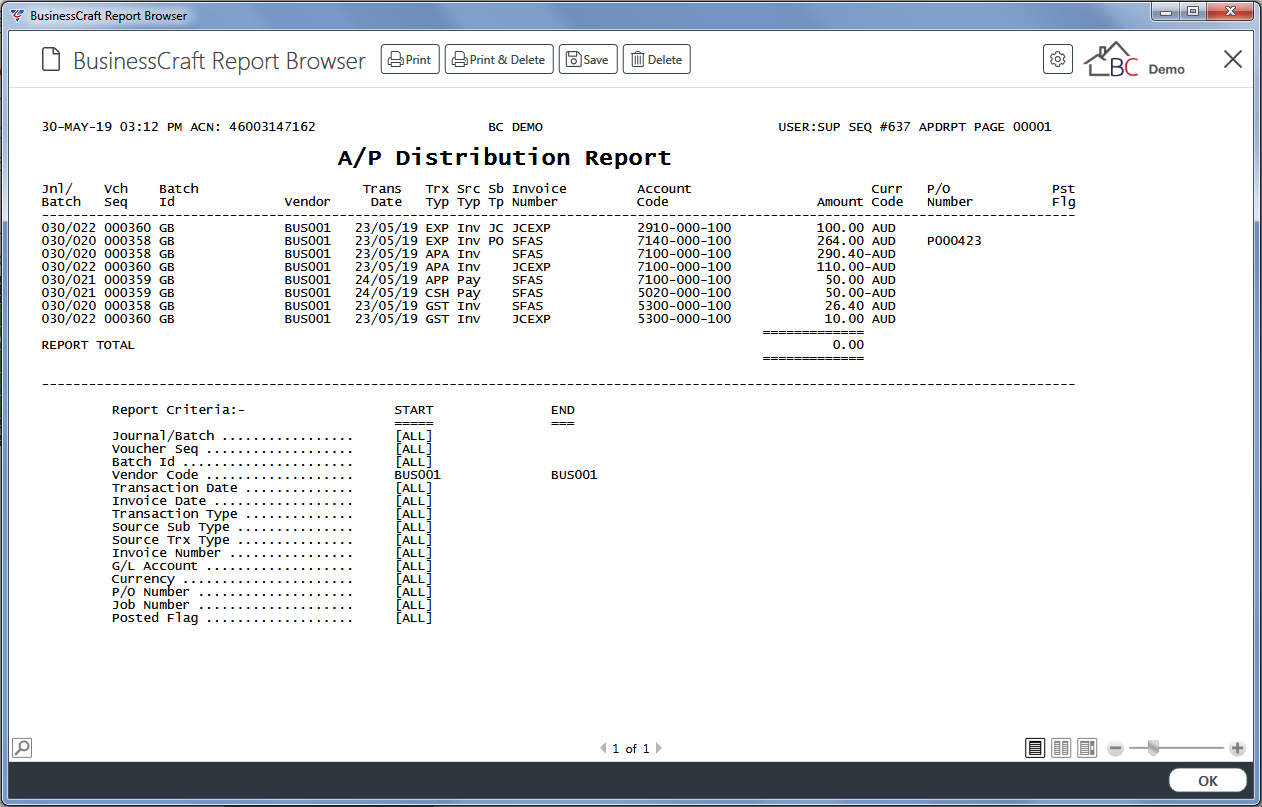Click the 'Voucher Seq' criteria label
The image size is (1262, 807).
click(155, 449)
